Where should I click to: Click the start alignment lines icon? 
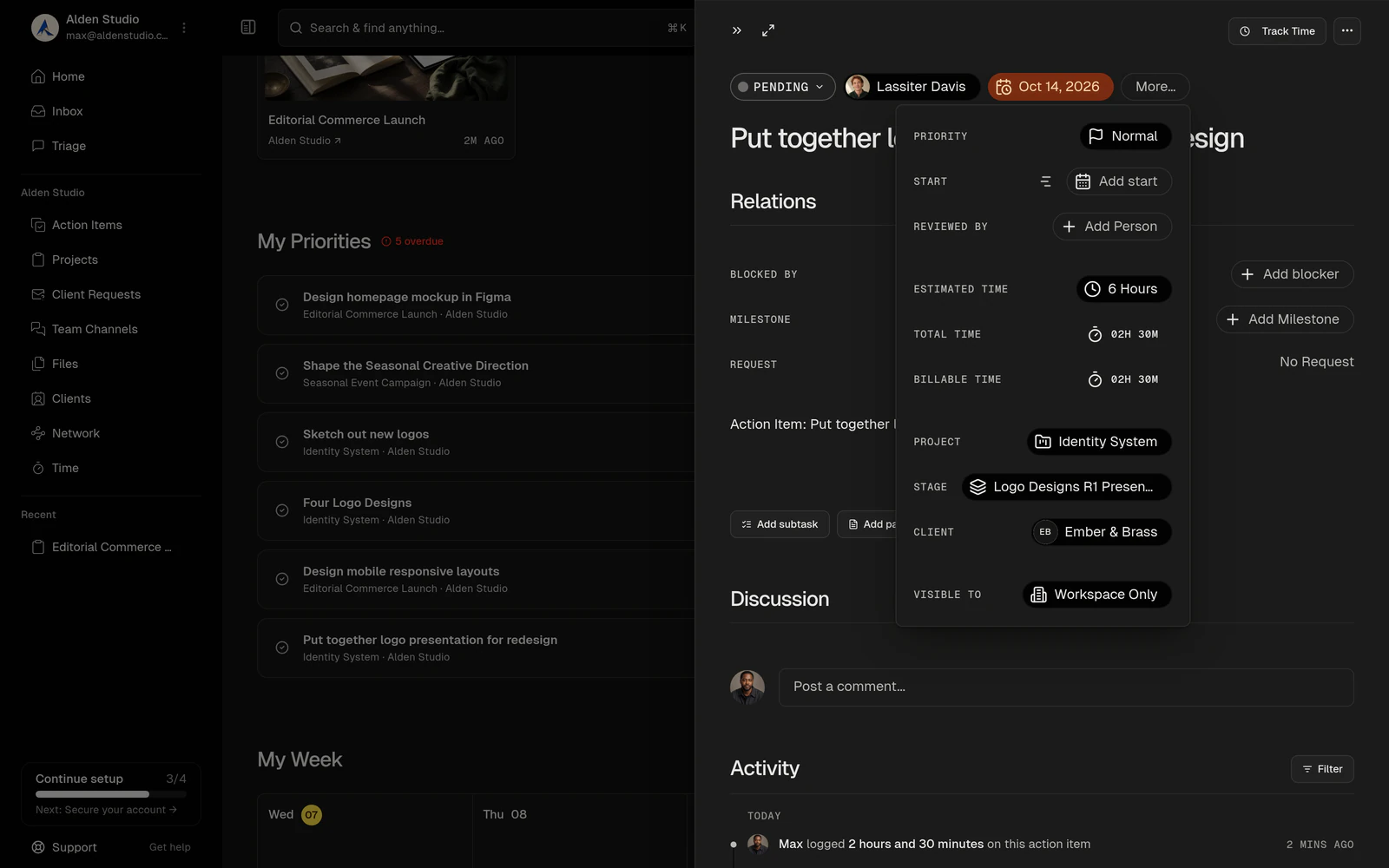(1045, 181)
